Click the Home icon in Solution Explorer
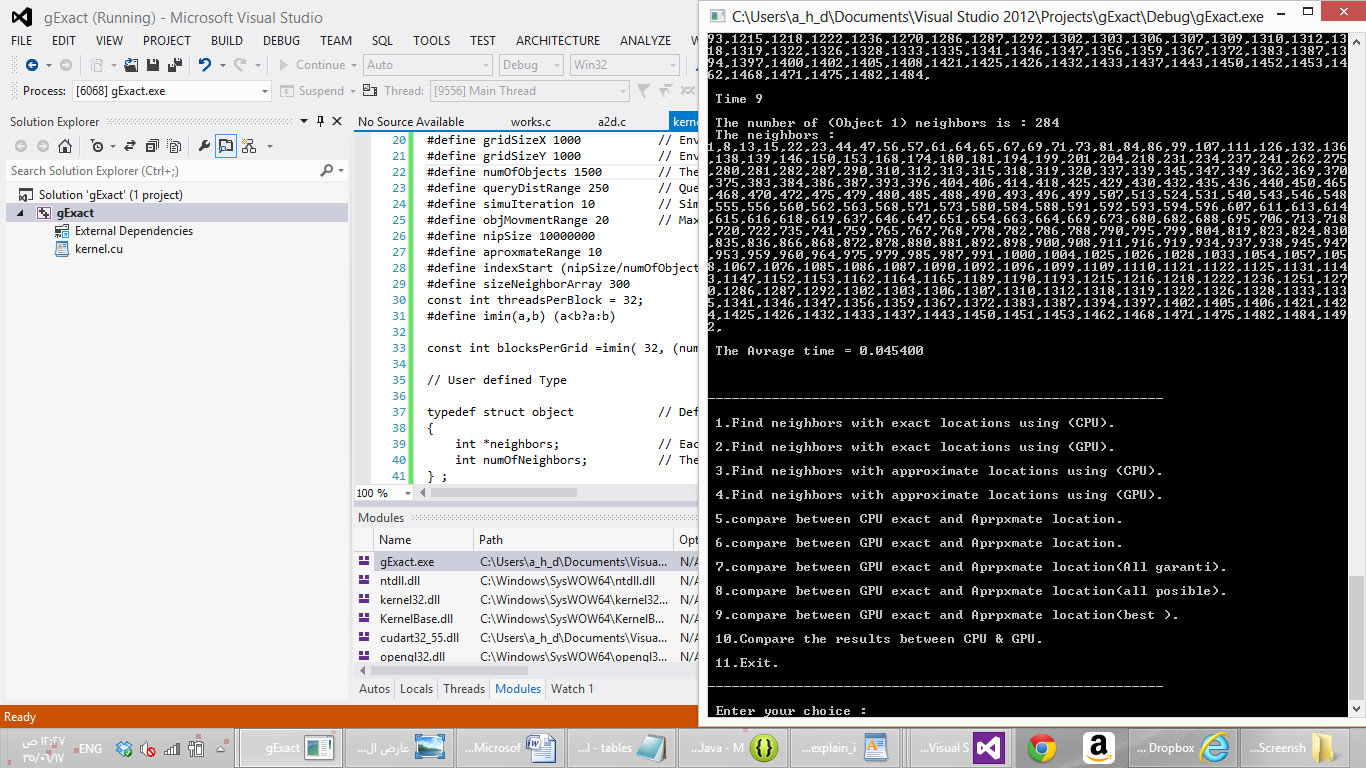 click(64, 146)
